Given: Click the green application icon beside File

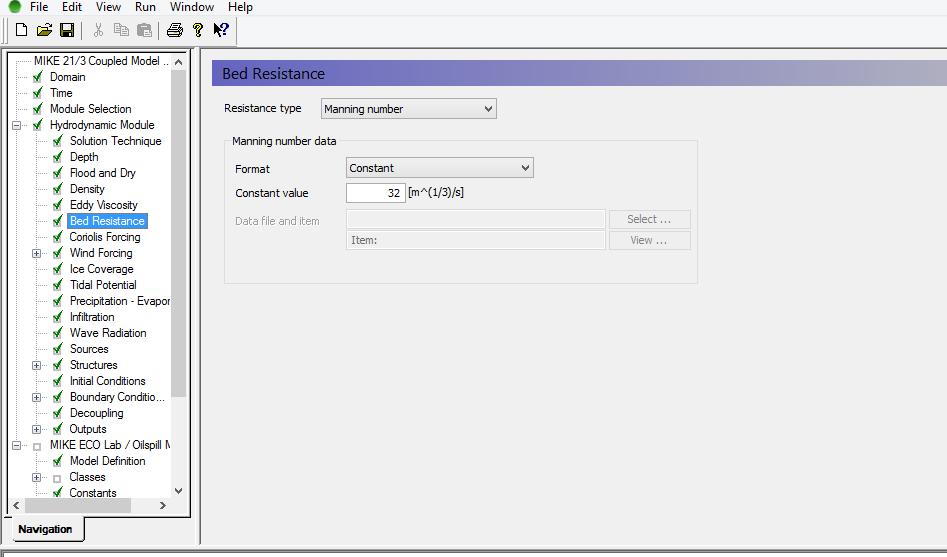Looking at the screenshot, I should coord(15,7).
